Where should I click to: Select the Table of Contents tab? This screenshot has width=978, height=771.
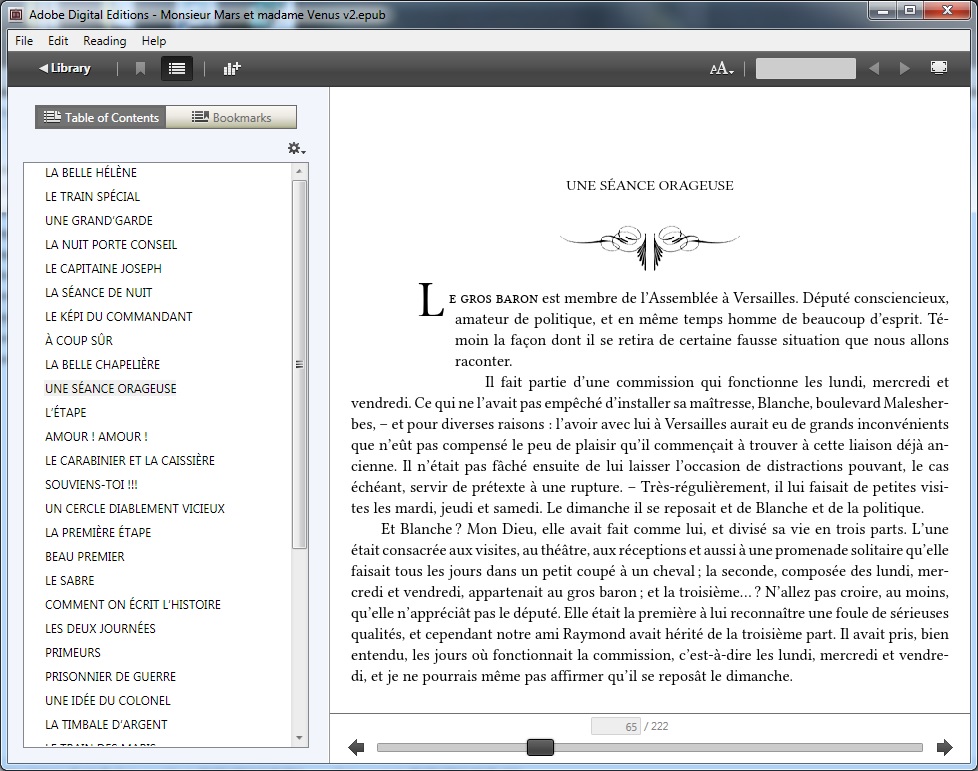click(x=100, y=117)
